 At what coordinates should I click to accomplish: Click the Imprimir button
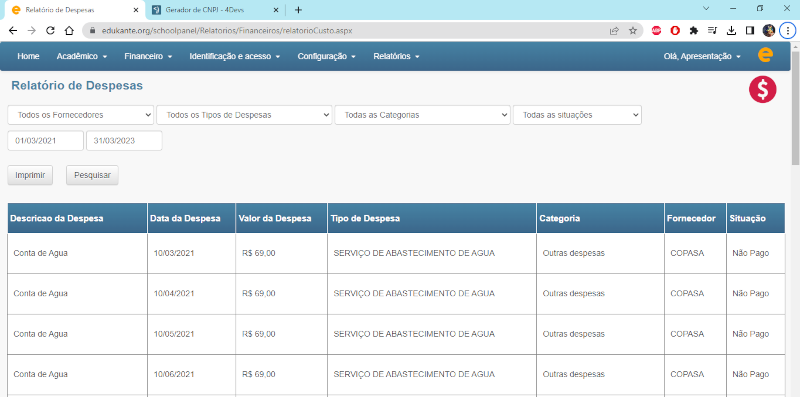pyautogui.click(x=30, y=175)
